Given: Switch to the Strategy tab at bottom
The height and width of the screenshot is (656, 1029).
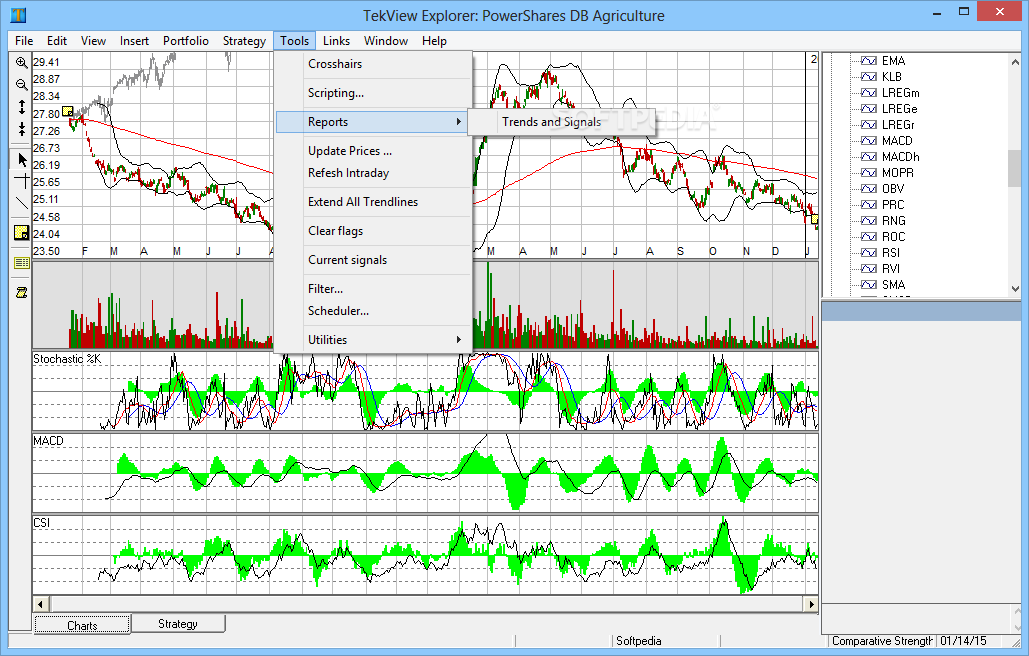Looking at the screenshot, I should (178, 624).
